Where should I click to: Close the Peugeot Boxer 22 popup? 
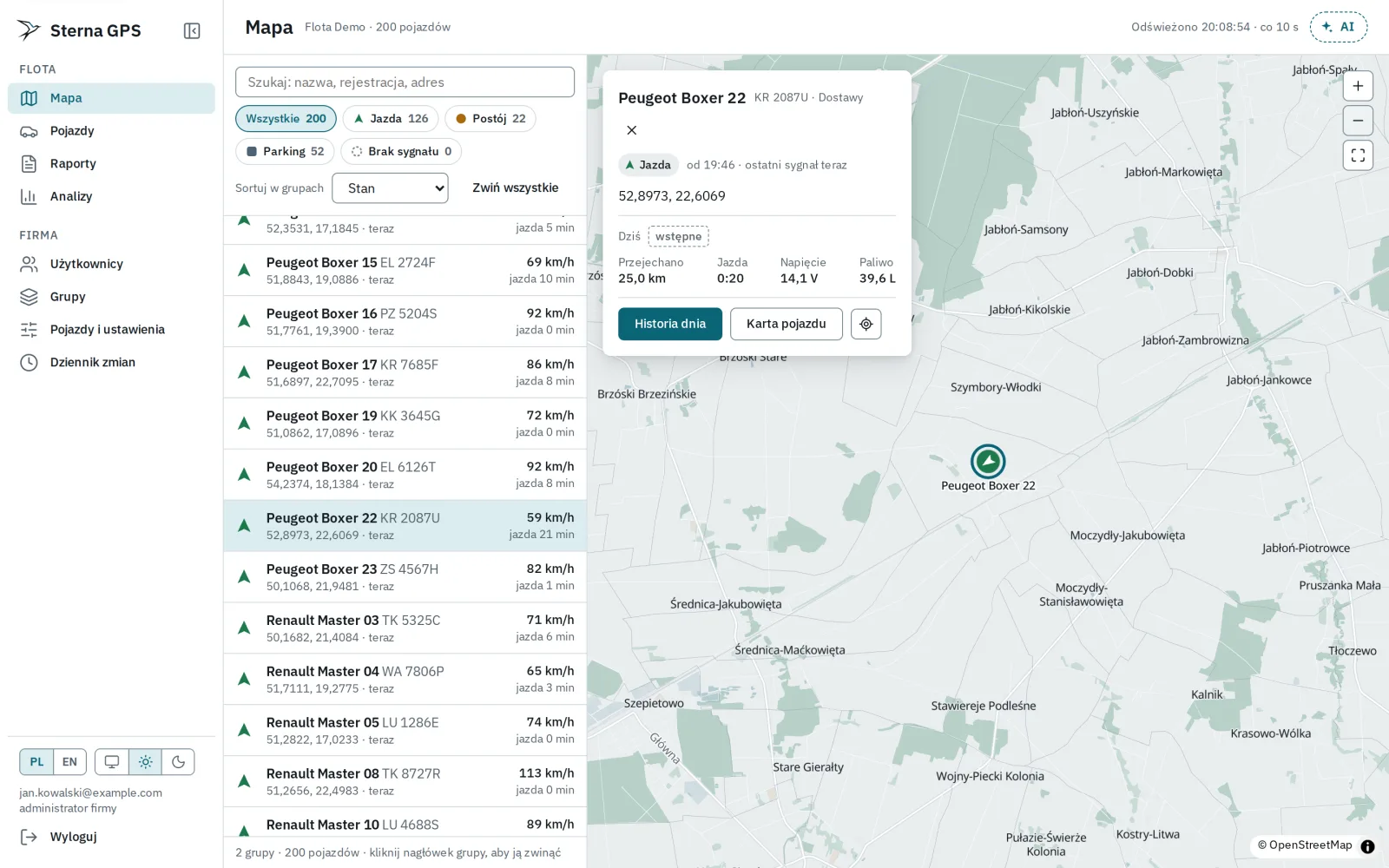pyautogui.click(x=632, y=130)
